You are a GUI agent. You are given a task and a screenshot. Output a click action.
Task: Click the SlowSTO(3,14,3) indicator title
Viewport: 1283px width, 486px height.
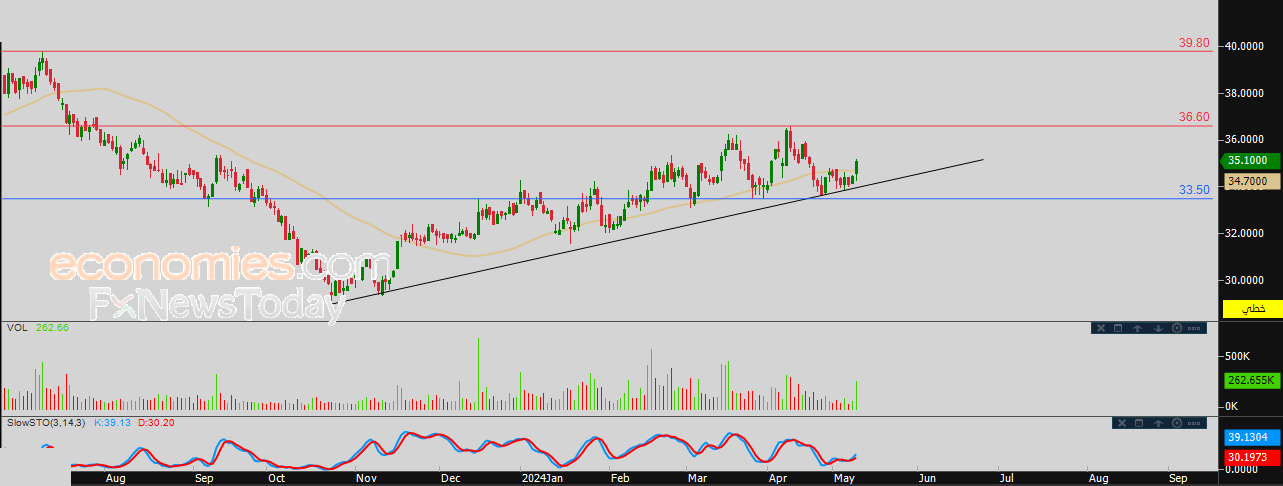coord(46,424)
